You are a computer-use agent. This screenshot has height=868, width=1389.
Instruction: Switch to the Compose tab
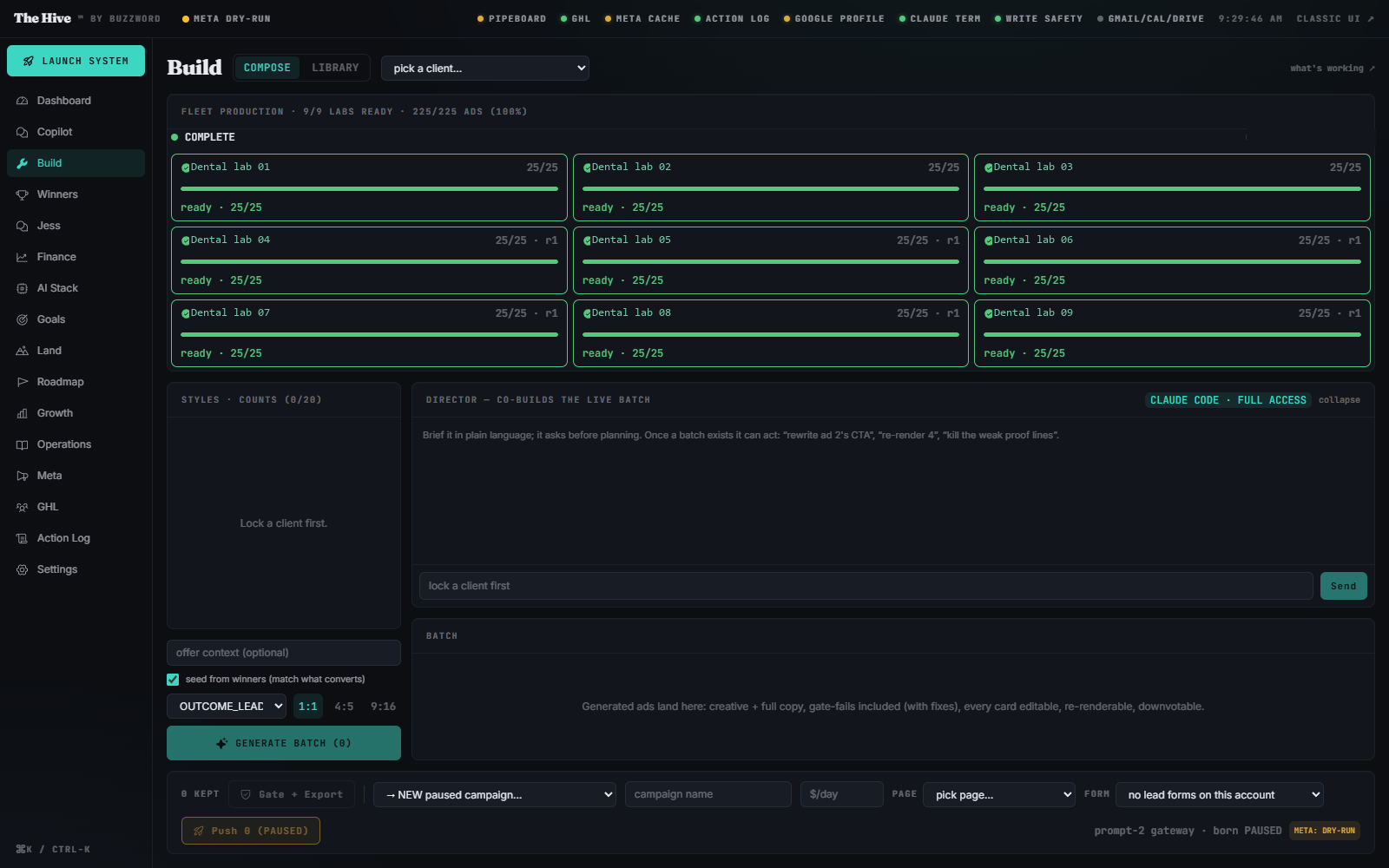tap(267, 68)
